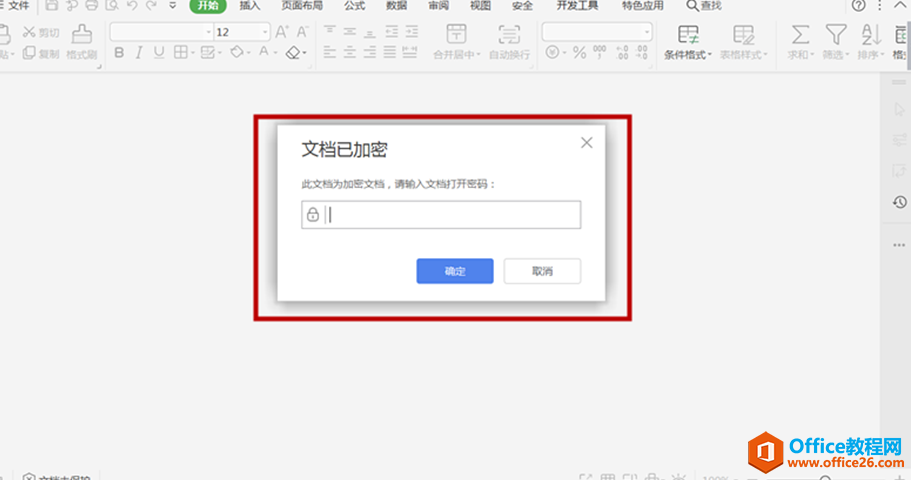The width and height of the screenshot is (911, 480).
Task: Open the 筛选 filter dropdown
Action: (x=836, y=42)
